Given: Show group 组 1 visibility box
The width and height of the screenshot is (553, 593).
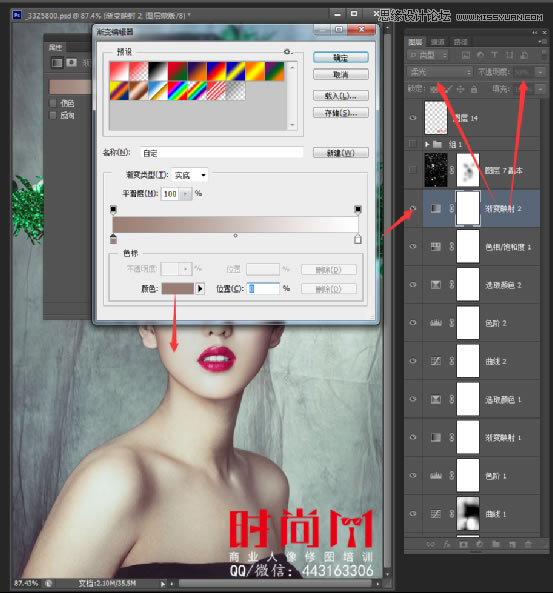Looking at the screenshot, I should point(413,144).
